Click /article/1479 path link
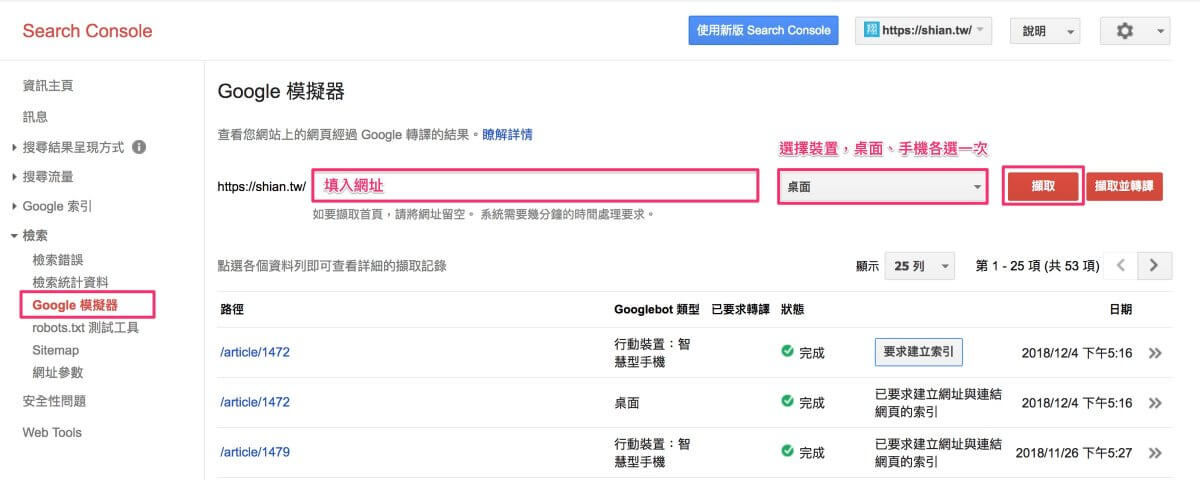 click(x=255, y=452)
